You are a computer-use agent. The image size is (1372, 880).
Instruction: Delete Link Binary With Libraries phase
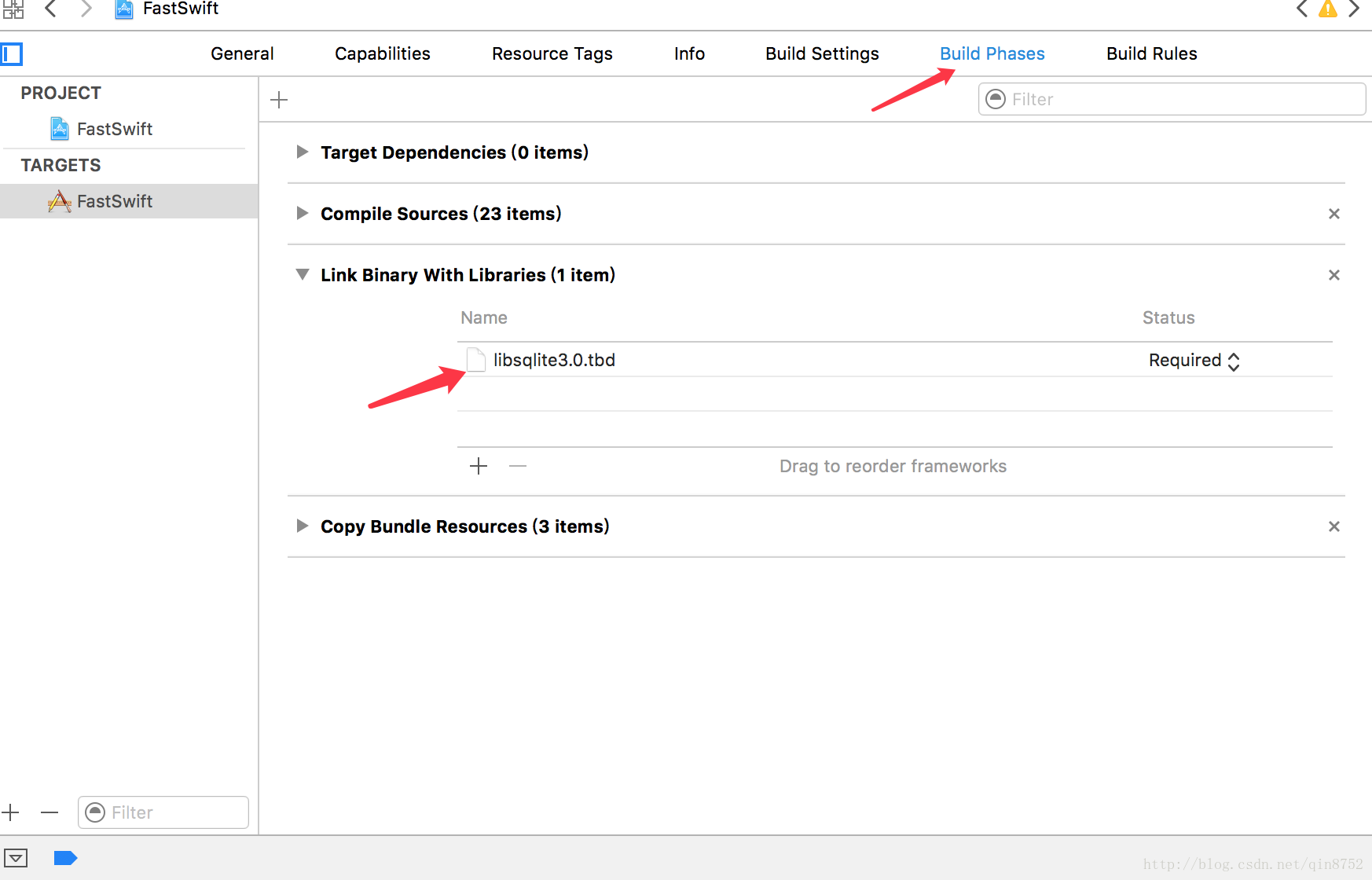click(x=1333, y=275)
